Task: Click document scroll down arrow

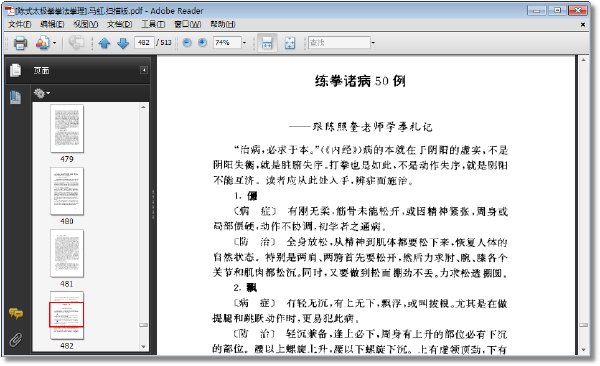Action: [584, 350]
